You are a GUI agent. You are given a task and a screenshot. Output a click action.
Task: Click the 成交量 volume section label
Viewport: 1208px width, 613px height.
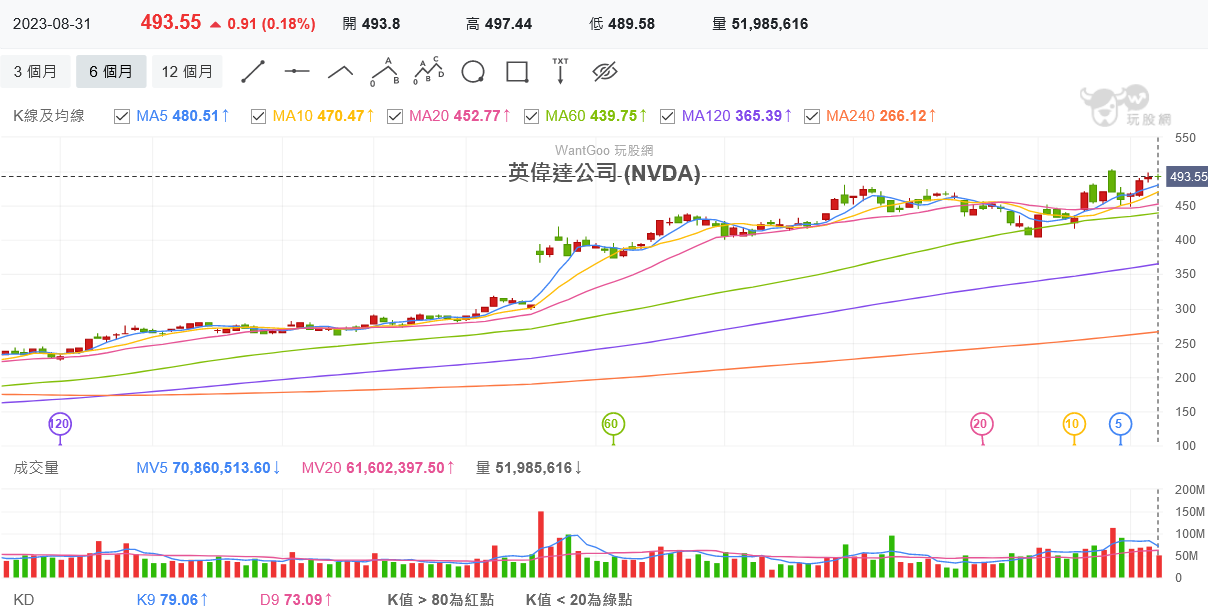point(36,468)
